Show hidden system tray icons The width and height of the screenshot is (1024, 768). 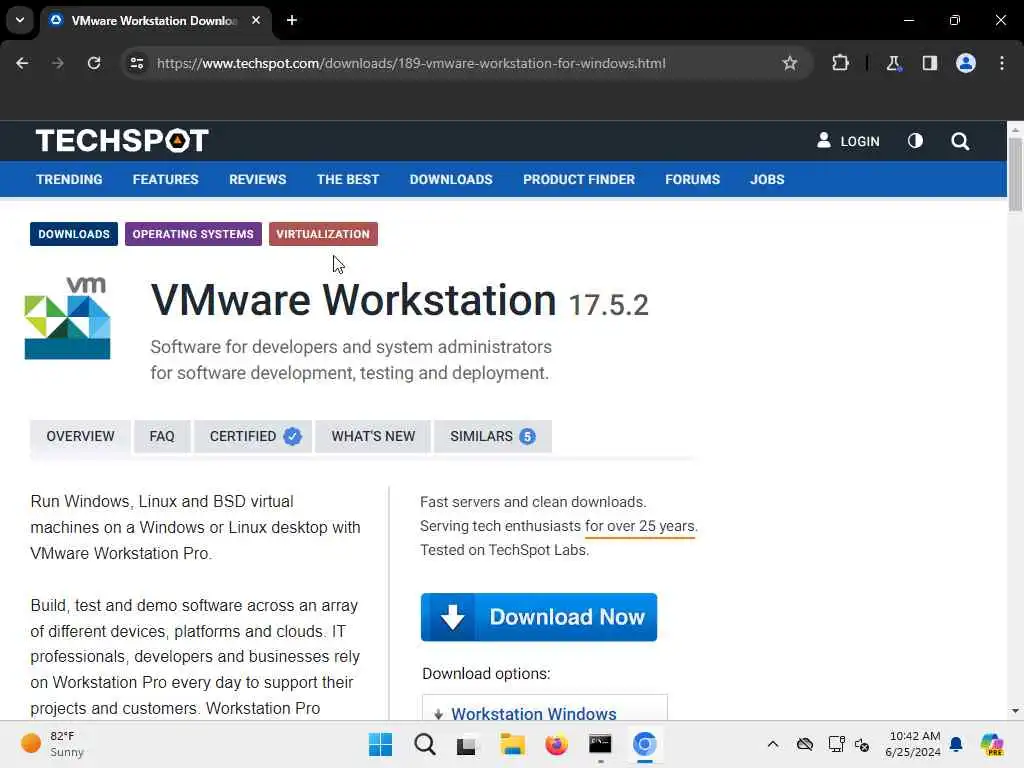coord(773,744)
